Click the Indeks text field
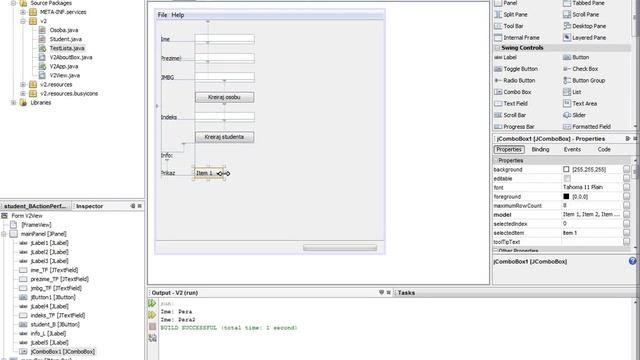640x360 pixels. click(224, 117)
